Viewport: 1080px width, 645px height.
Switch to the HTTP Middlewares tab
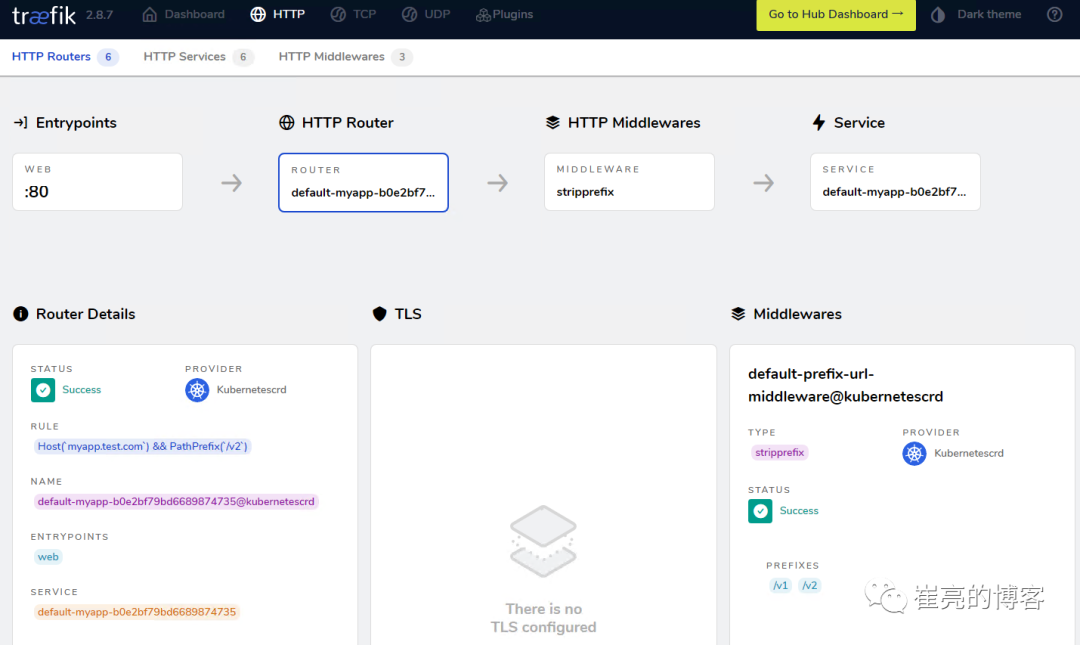tap(345, 57)
